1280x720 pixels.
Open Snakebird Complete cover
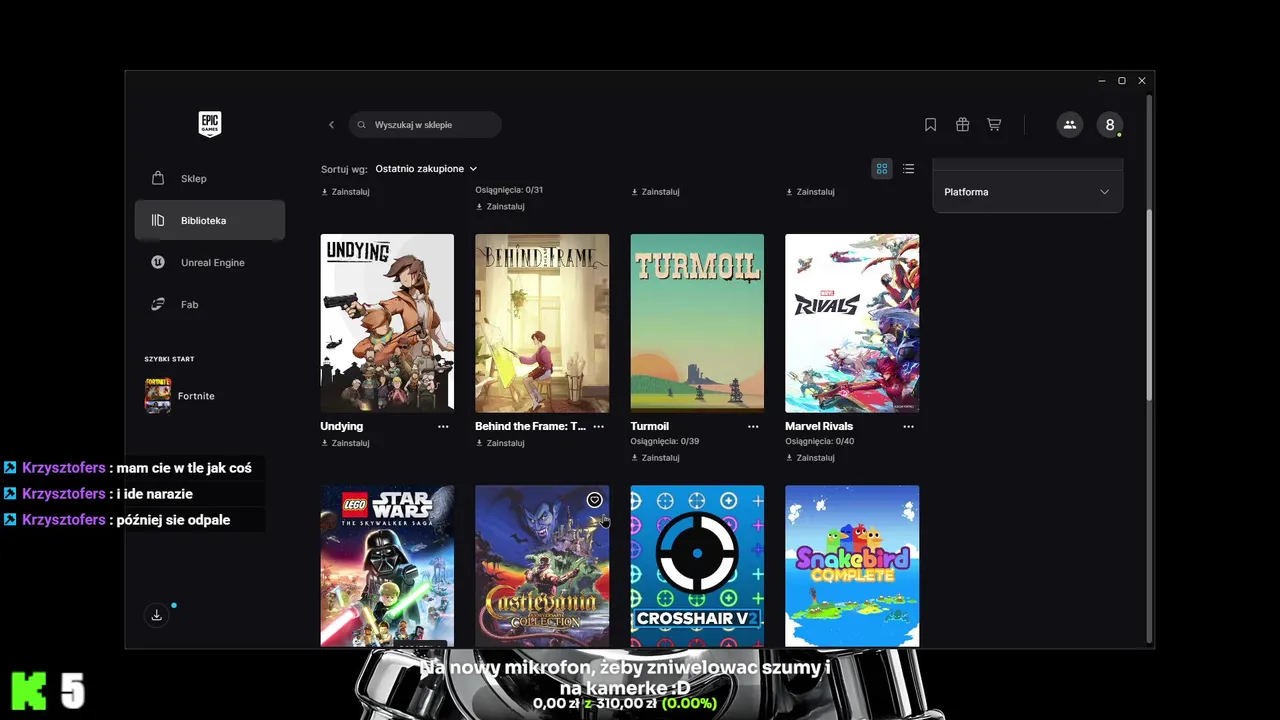pos(852,567)
